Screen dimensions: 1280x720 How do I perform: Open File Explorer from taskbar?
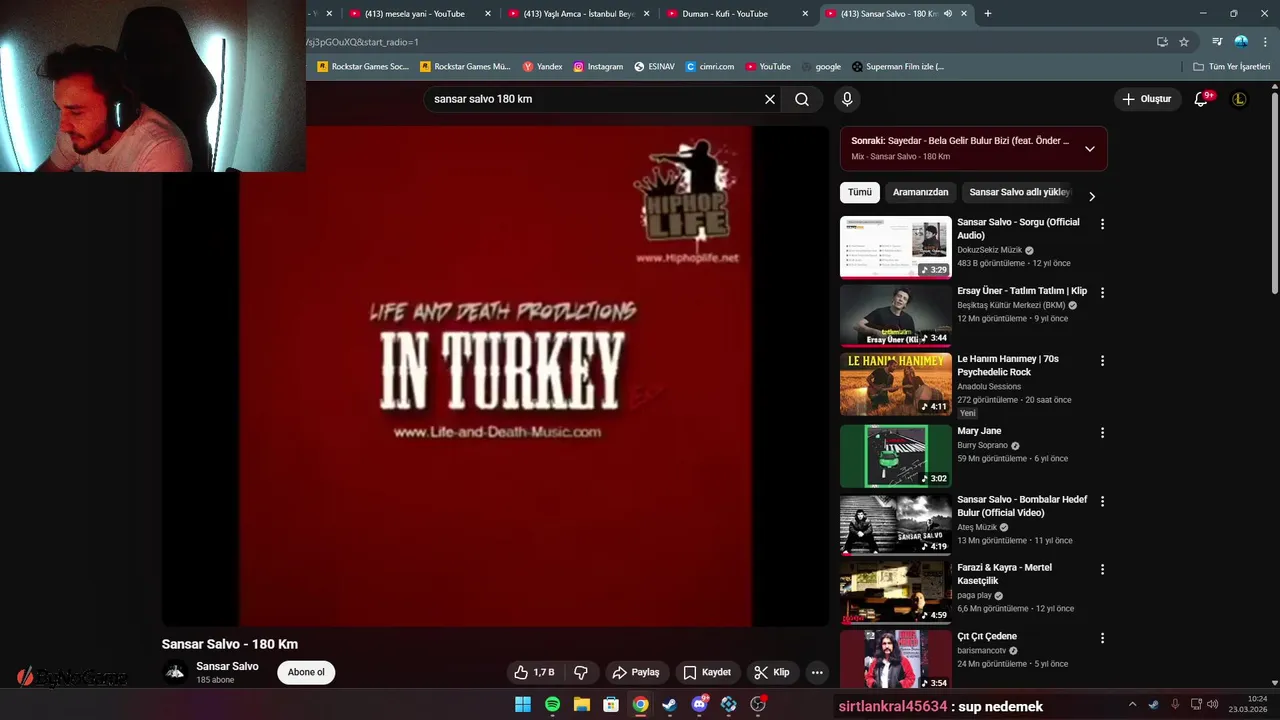(582, 704)
